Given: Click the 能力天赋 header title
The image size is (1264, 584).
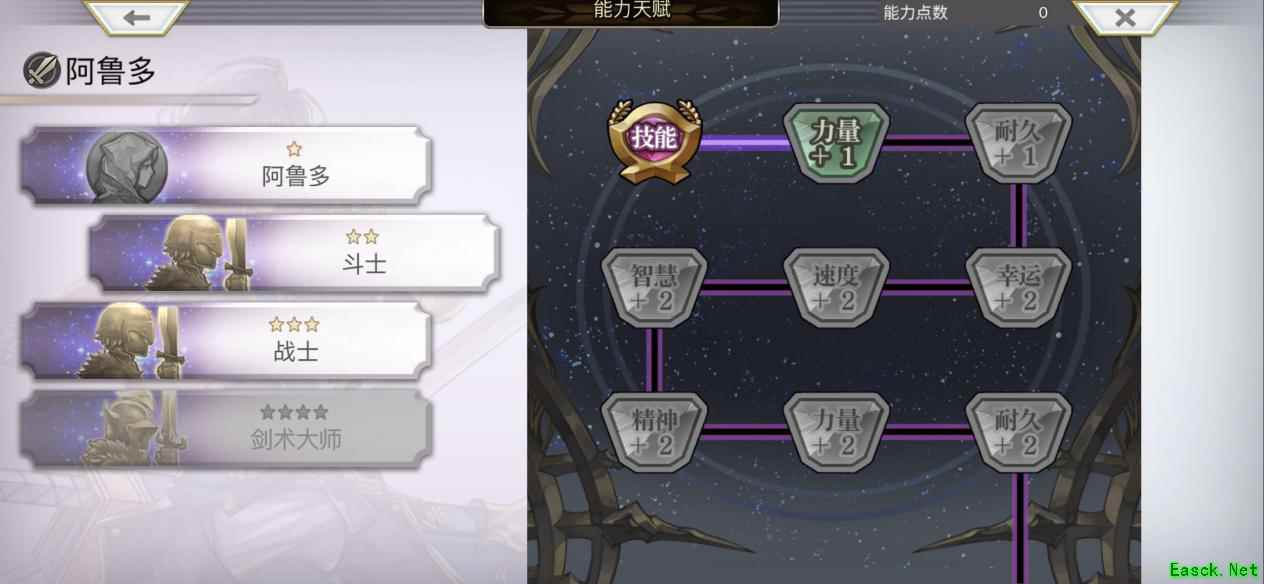Looking at the screenshot, I should pyautogui.click(x=631, y=11).
